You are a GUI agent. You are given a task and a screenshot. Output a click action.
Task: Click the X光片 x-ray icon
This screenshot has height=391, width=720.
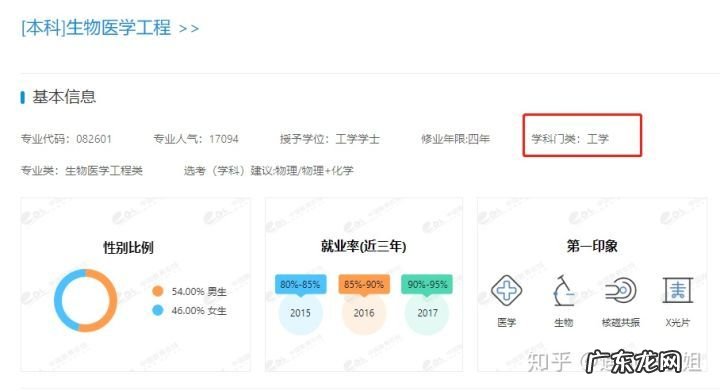[678, 290]
